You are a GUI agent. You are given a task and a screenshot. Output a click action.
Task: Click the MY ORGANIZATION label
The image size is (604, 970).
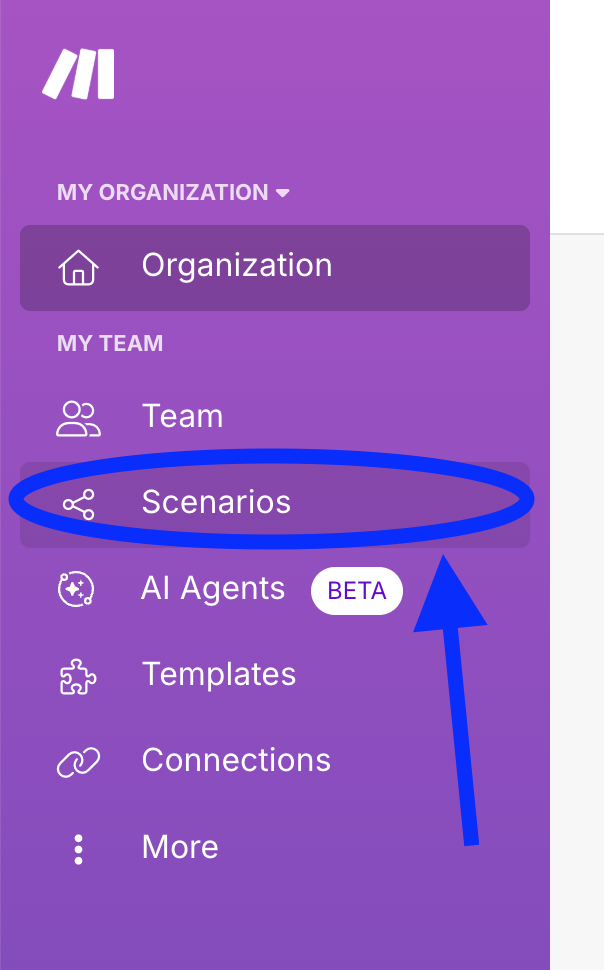click(160, 192)
